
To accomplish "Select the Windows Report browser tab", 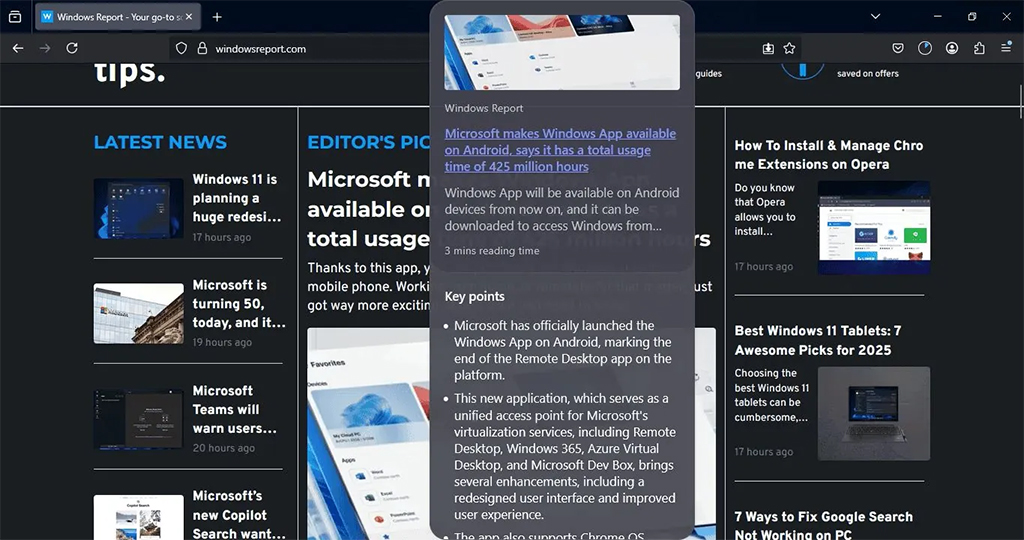I will (x=118, y=17).
